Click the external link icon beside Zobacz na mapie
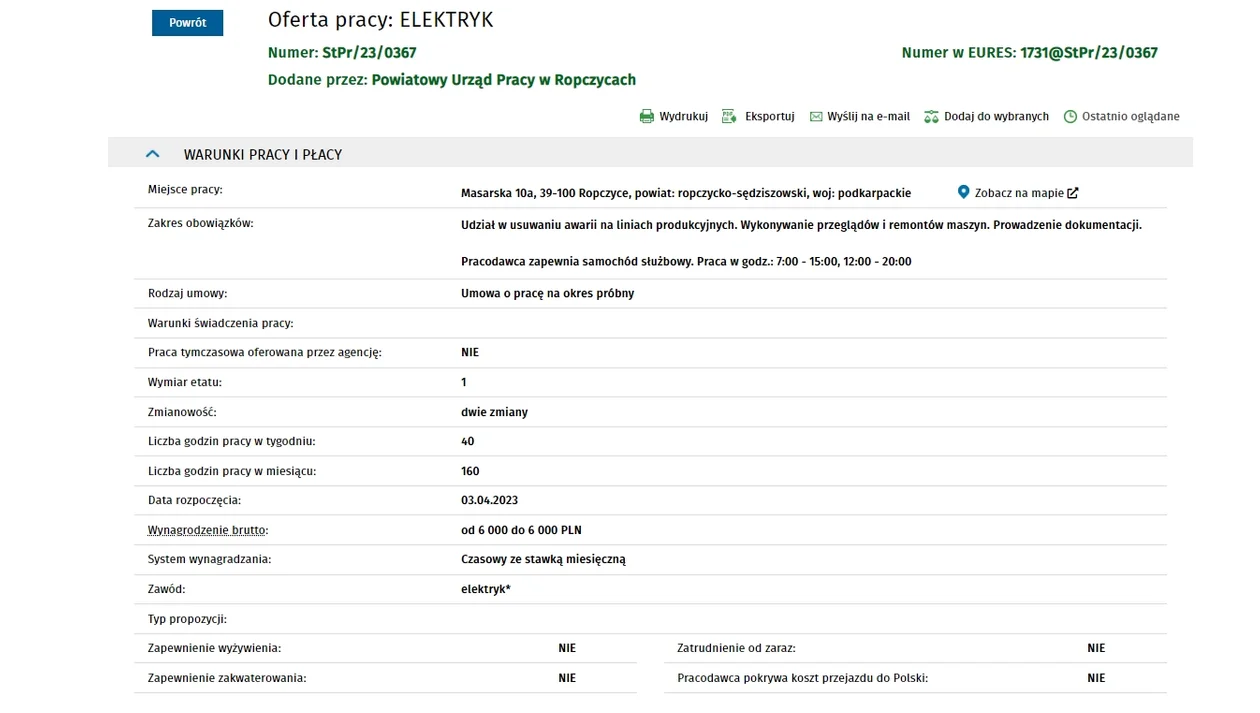Screen dimensions: 1260x713 click(1073, 193)
